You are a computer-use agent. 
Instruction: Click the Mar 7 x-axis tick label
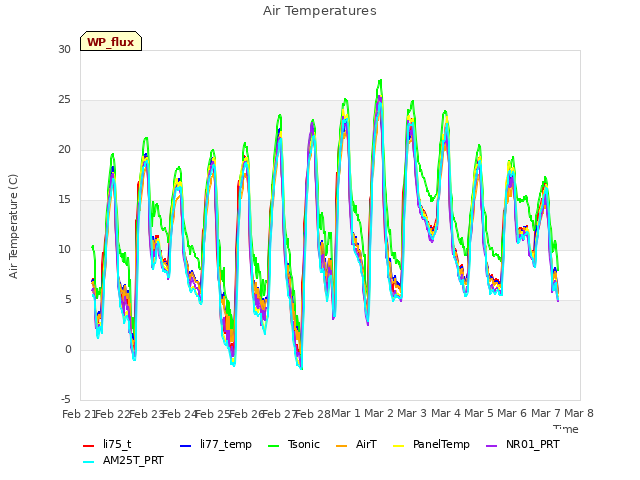[546, 413]
